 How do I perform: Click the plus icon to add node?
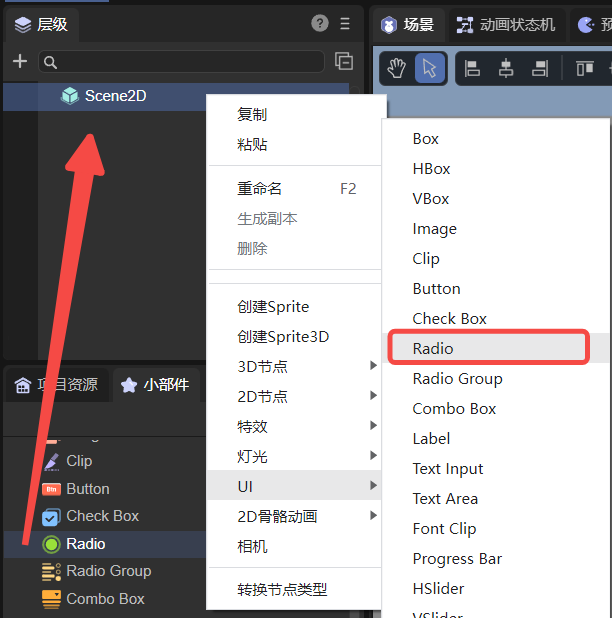[19, 62]
